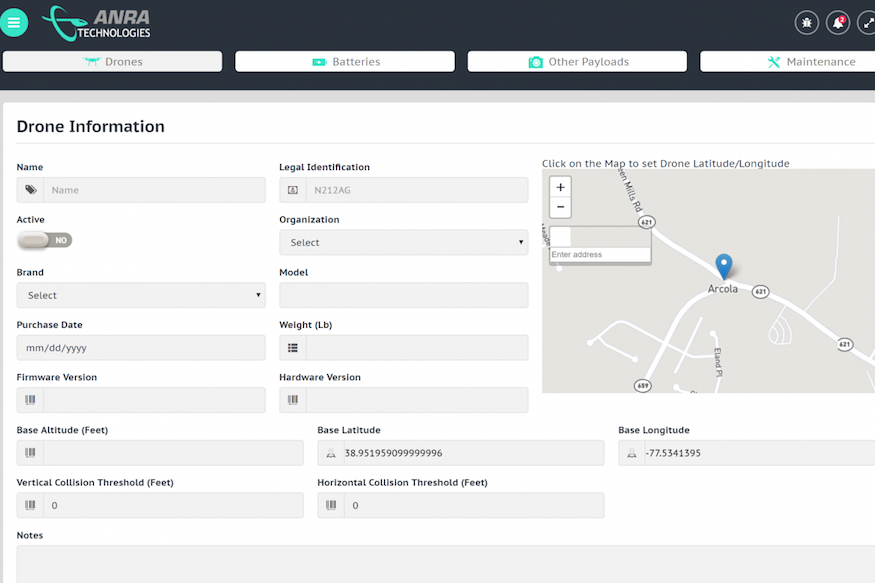
Task: Expand the Organization dropdown
Action: click(403, 242)
